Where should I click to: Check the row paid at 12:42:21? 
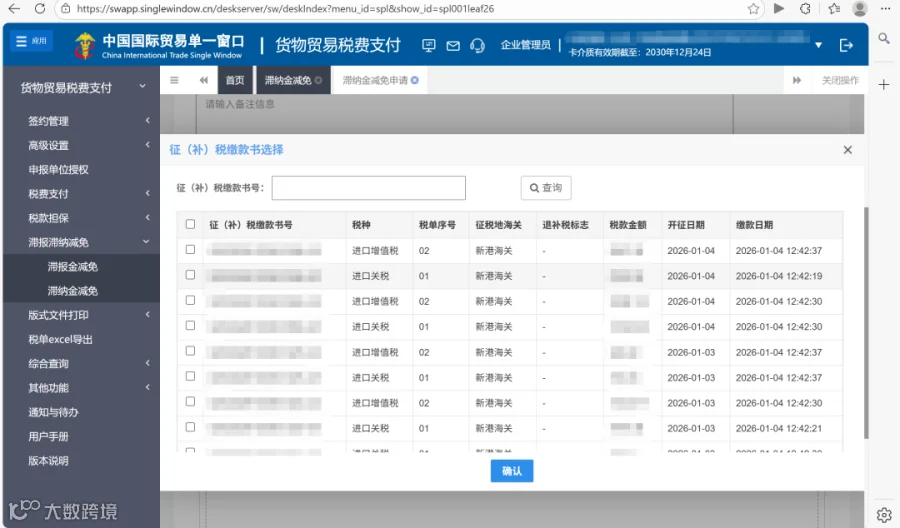pyautogui.click(x=191, y=427)
